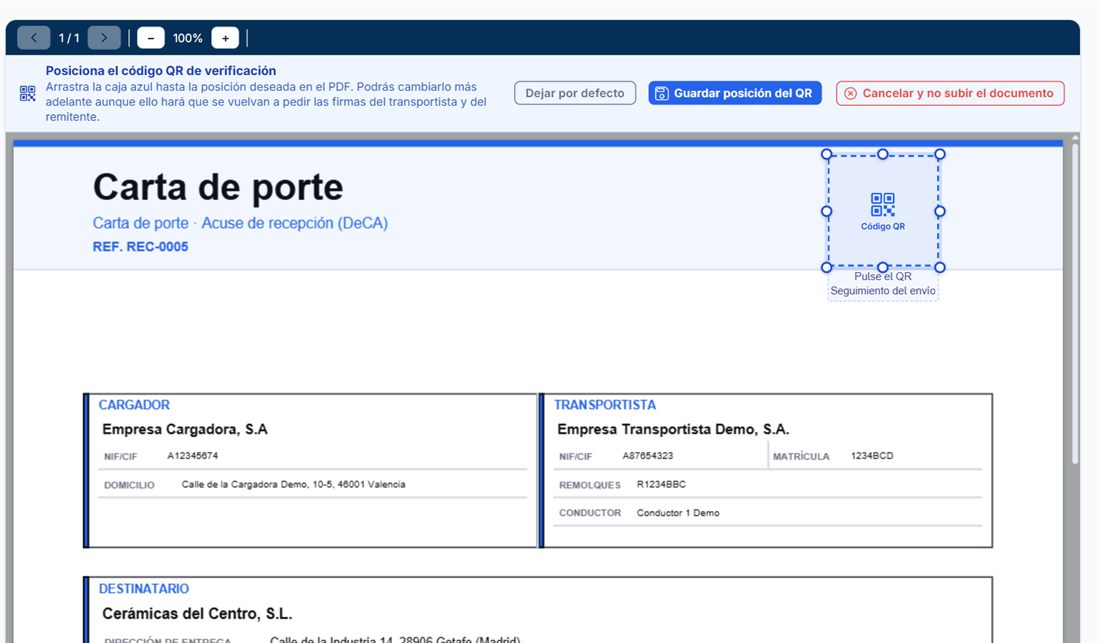Click the 'REF. REC-0005' reference
Viewport: 1100px width, 643px height.
[x=140, y=247]
